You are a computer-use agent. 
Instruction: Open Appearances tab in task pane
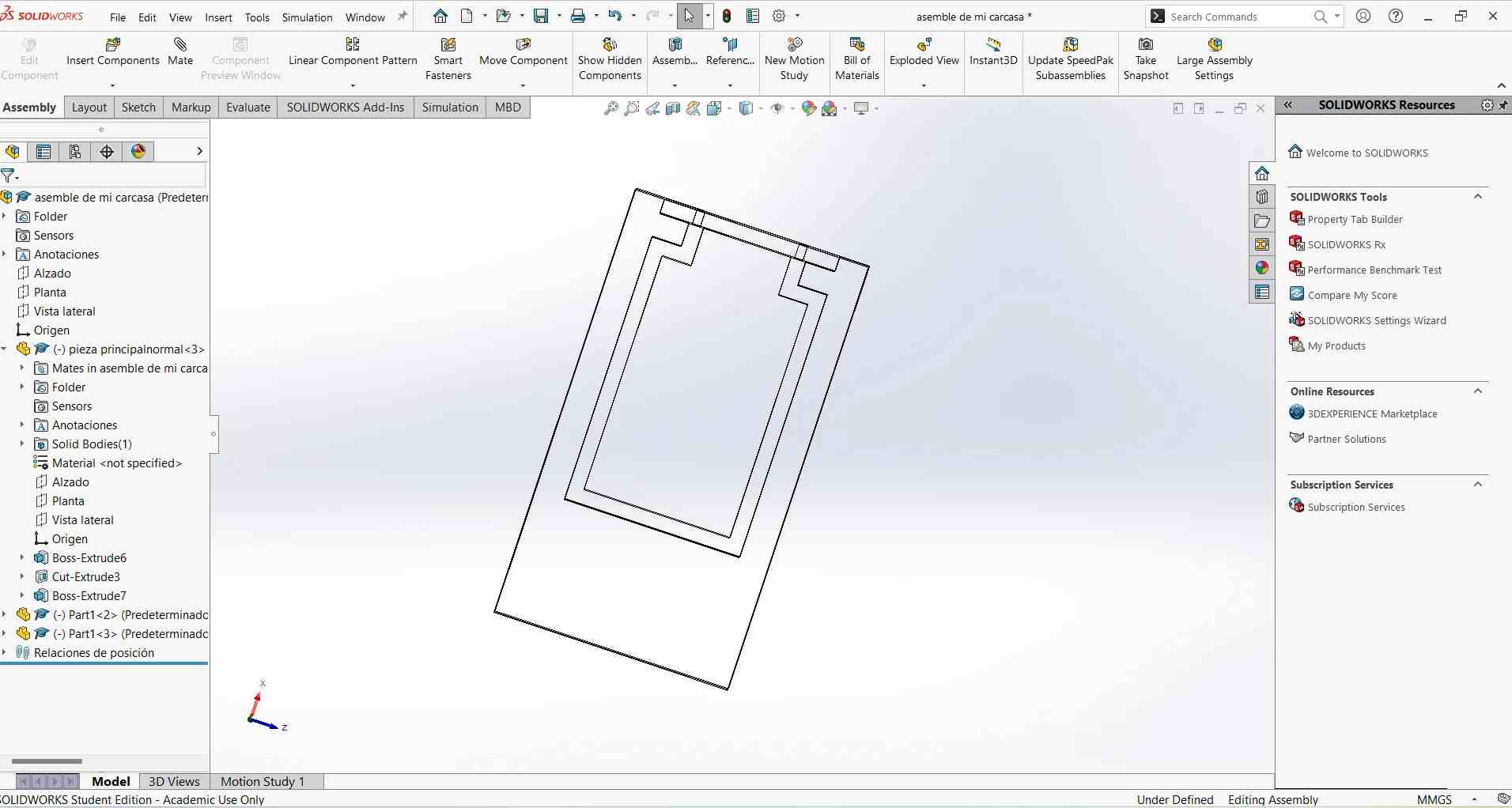coord(1262,268)
